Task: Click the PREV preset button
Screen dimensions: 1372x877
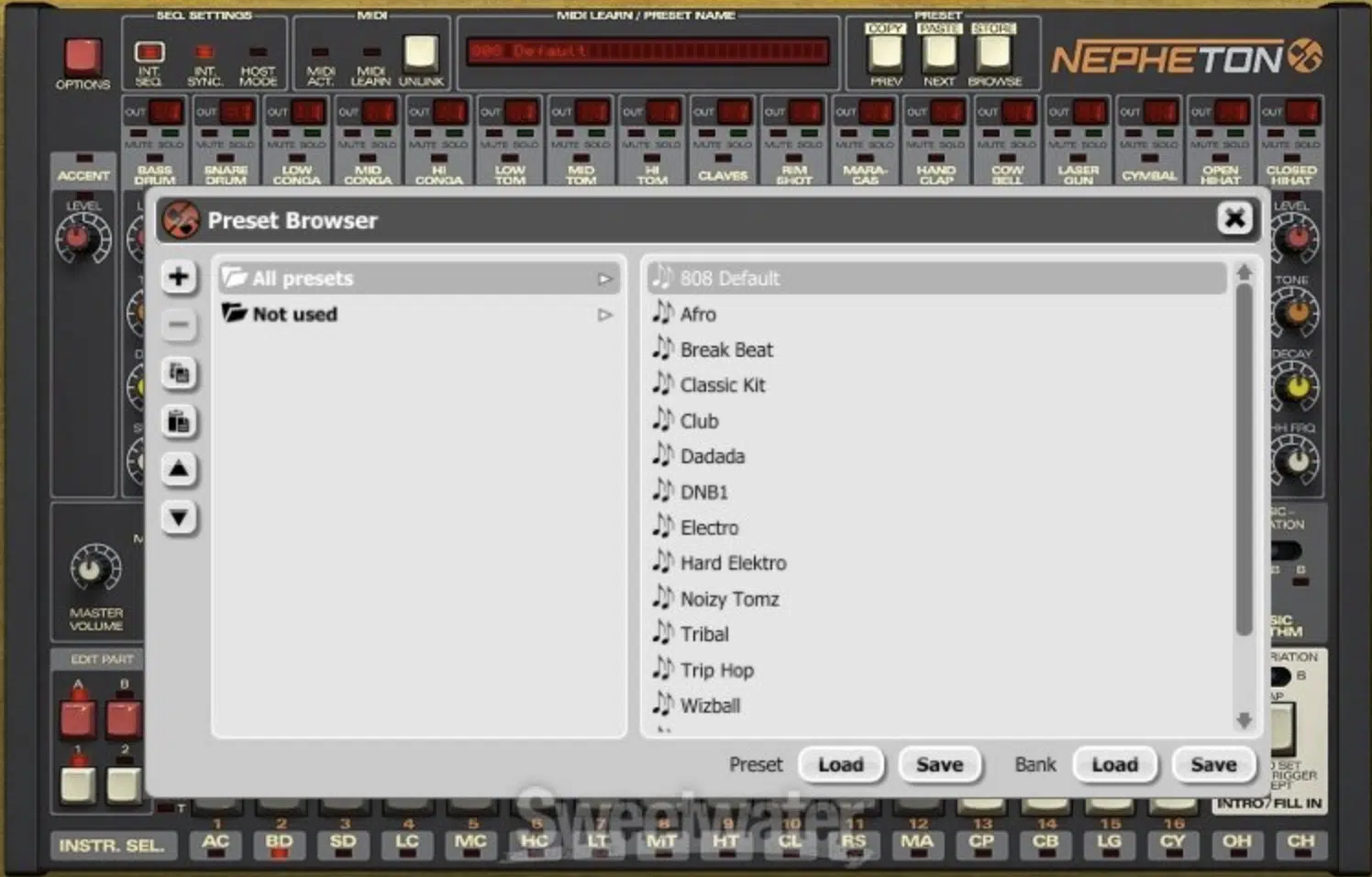Action: click(x=886, y=53)
